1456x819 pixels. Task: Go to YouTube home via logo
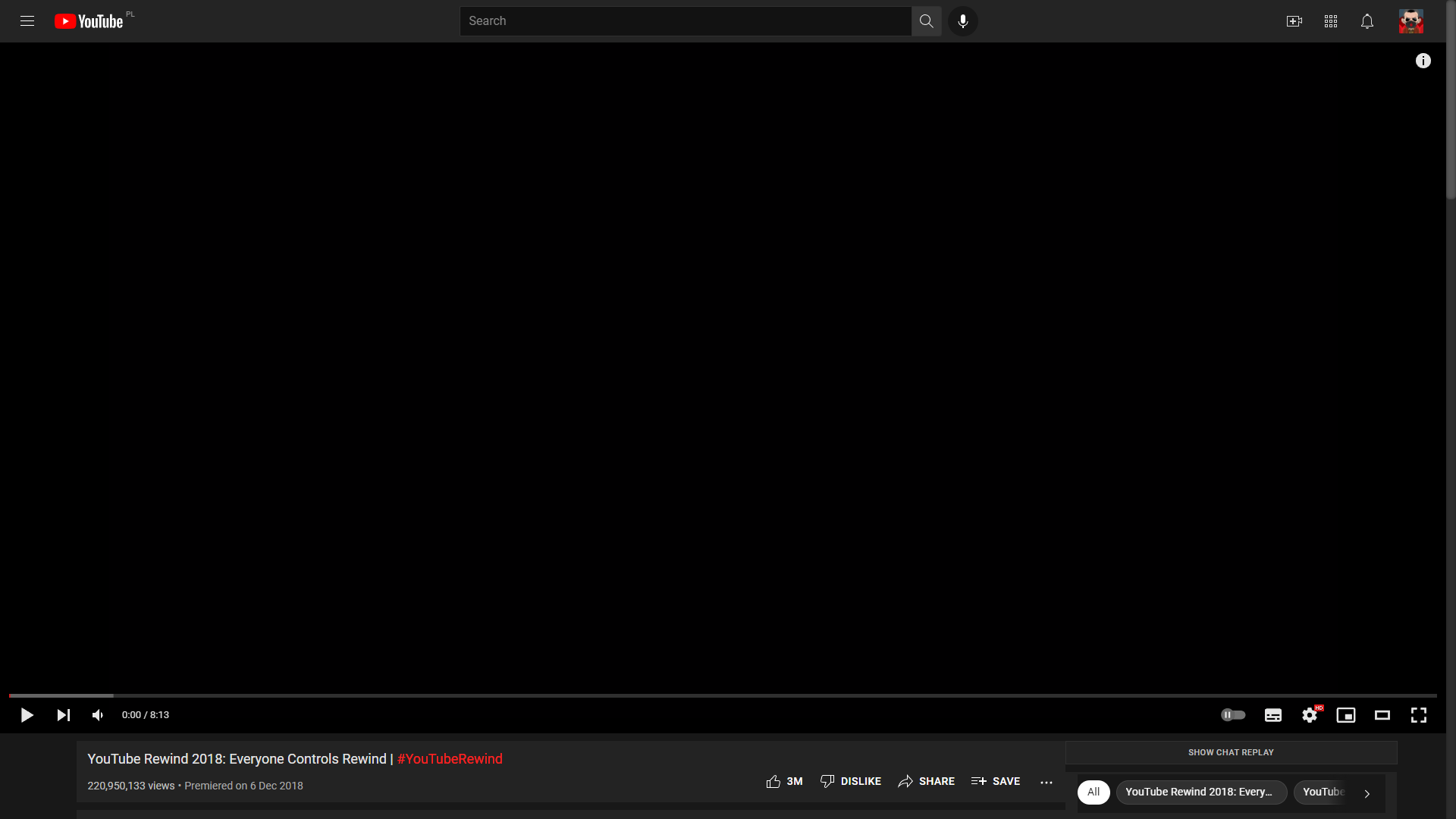pyautogui.click(x=89, y=21)
